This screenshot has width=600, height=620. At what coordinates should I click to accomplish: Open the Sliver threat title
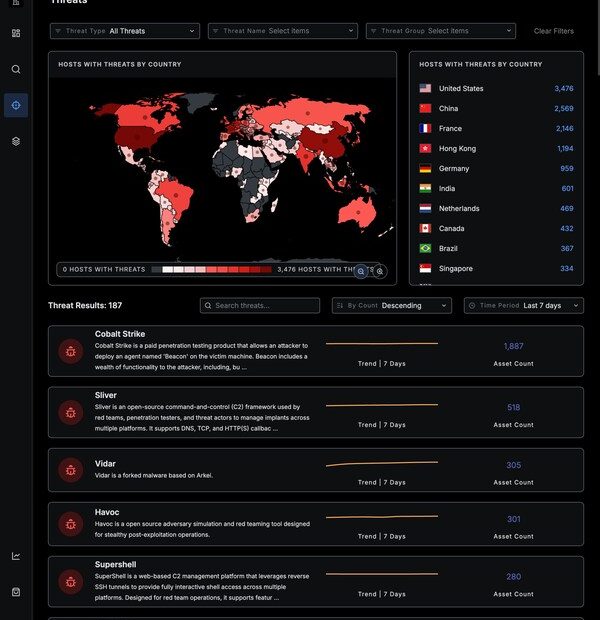(106, 395)
